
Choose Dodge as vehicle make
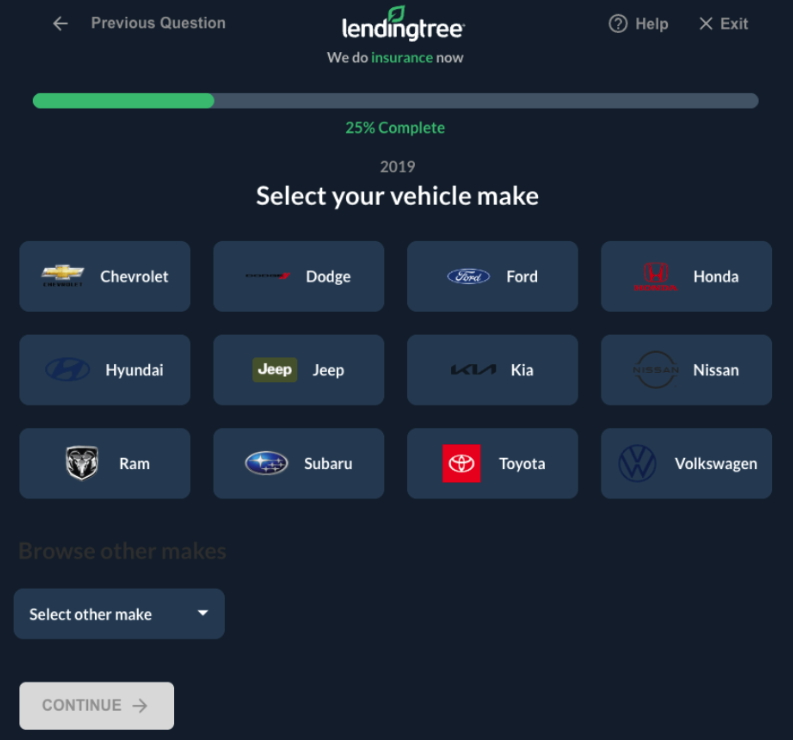pos(298,276)
